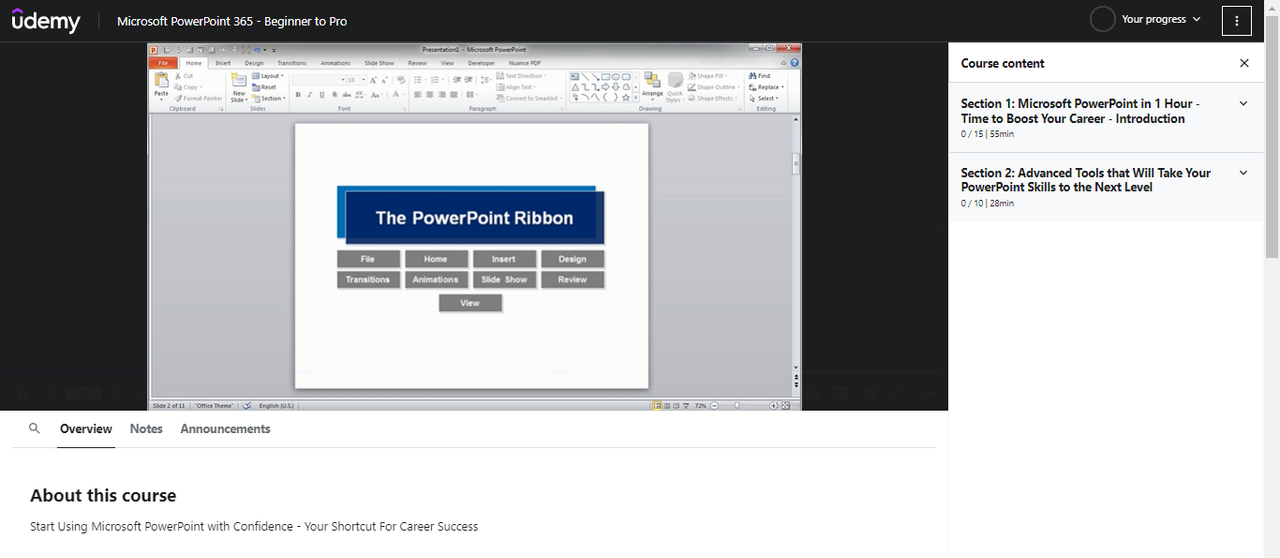This screenshot has width=1280, height=558.
Task: Open the search icon beside Overview tab
Action: [x=34, y=428]
